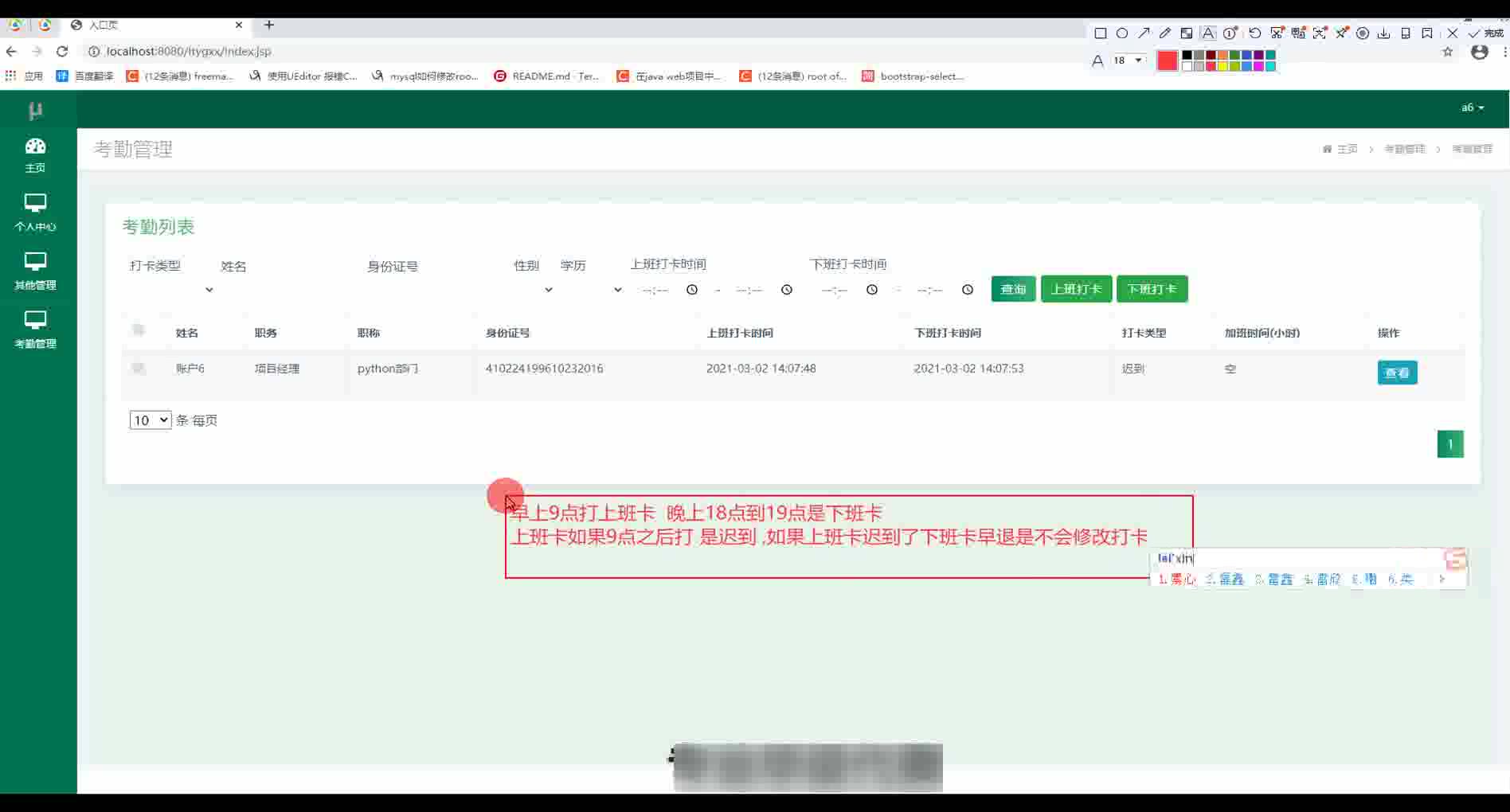The image size is (1510, 812).
Task: Go to pagination page 1
Action: (x=1450, y=444)
